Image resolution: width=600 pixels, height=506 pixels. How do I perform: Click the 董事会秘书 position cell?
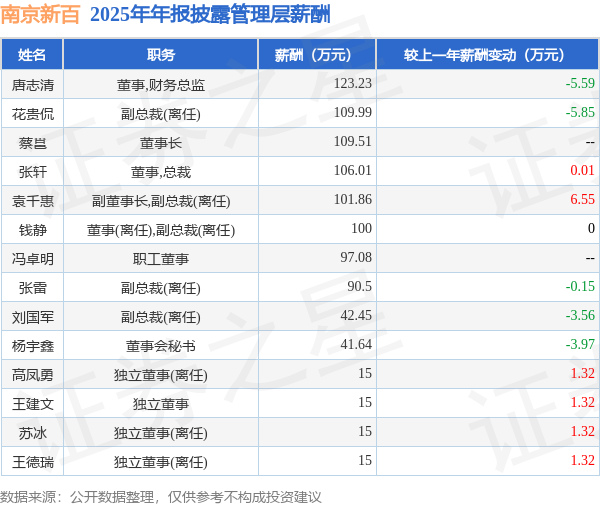click(161, 346)
